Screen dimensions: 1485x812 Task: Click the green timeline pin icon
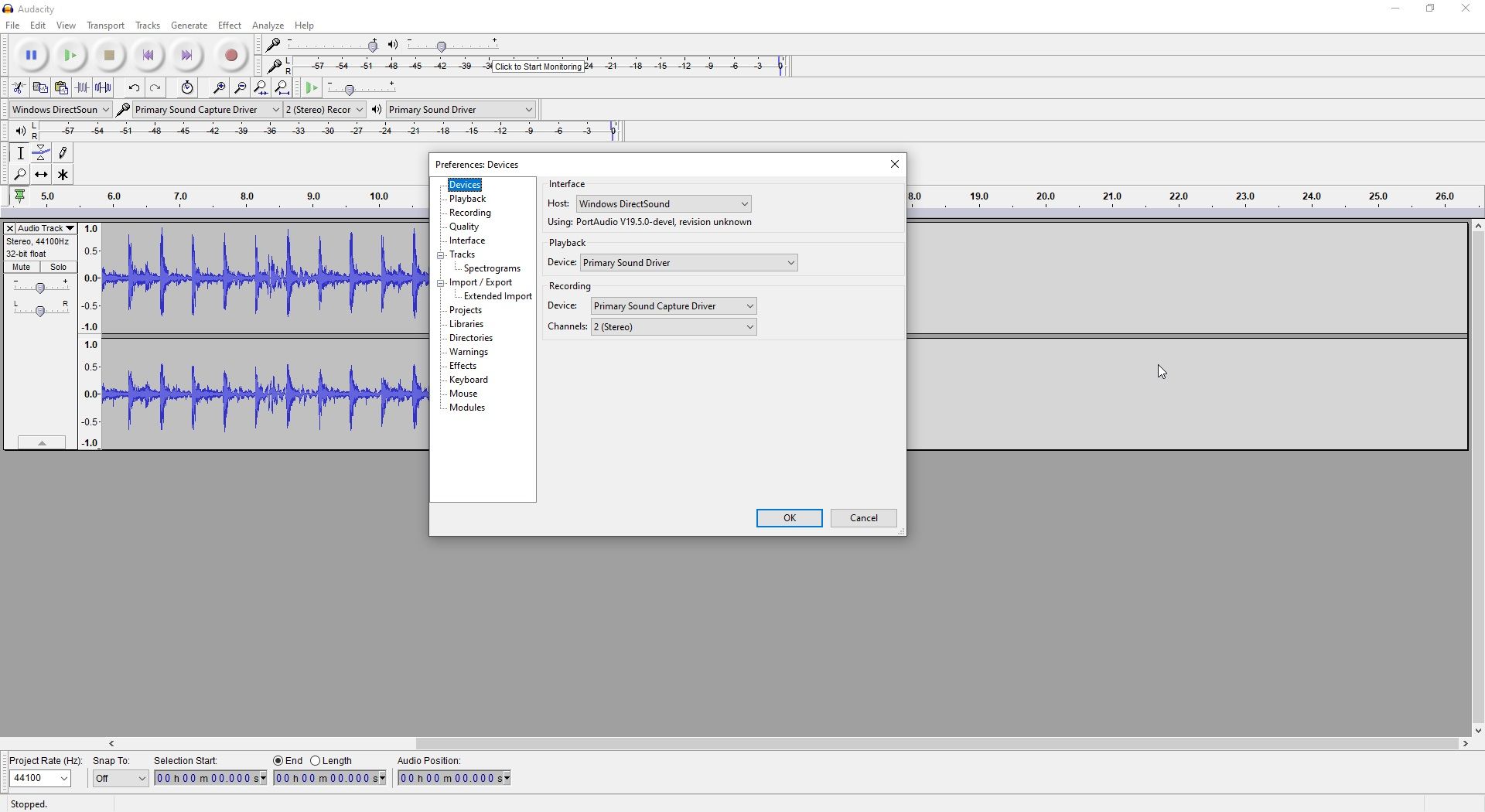(x=20, y=196)
